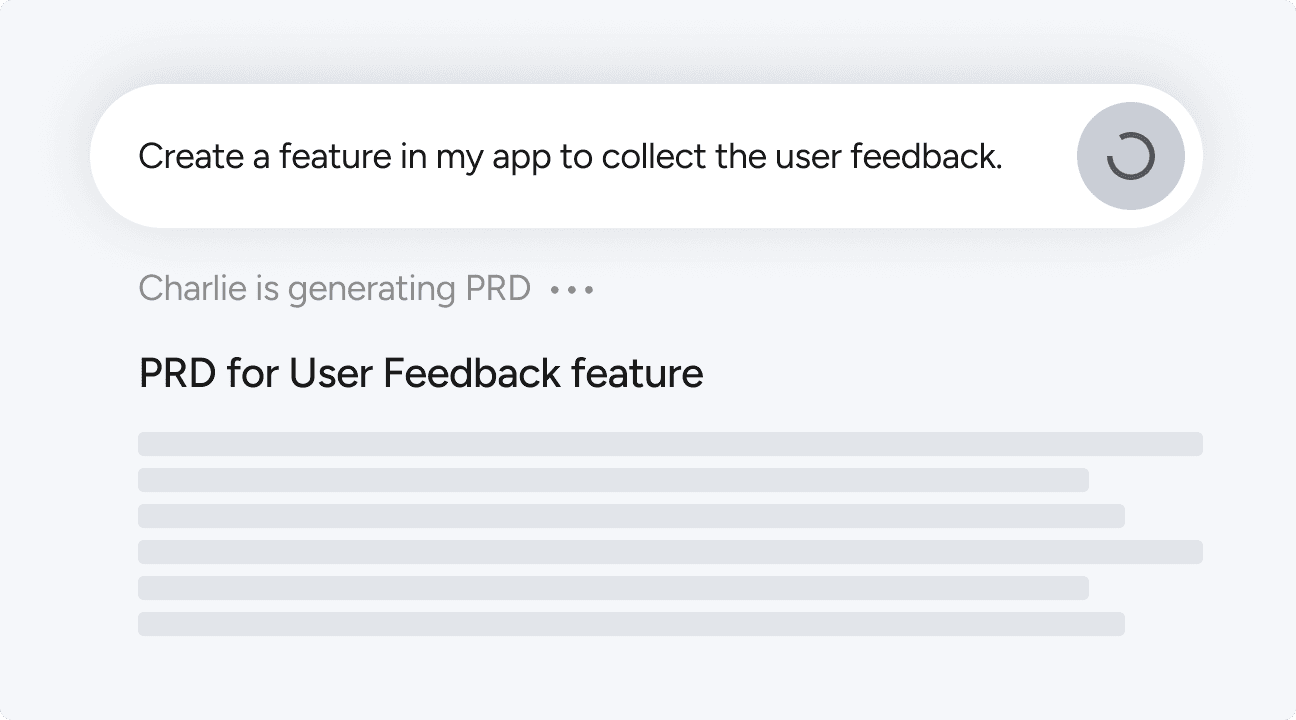Select the 'Charlie is generating PRD' status text
The height and width of the screenshot is (720, 1296).
[334, 289]
